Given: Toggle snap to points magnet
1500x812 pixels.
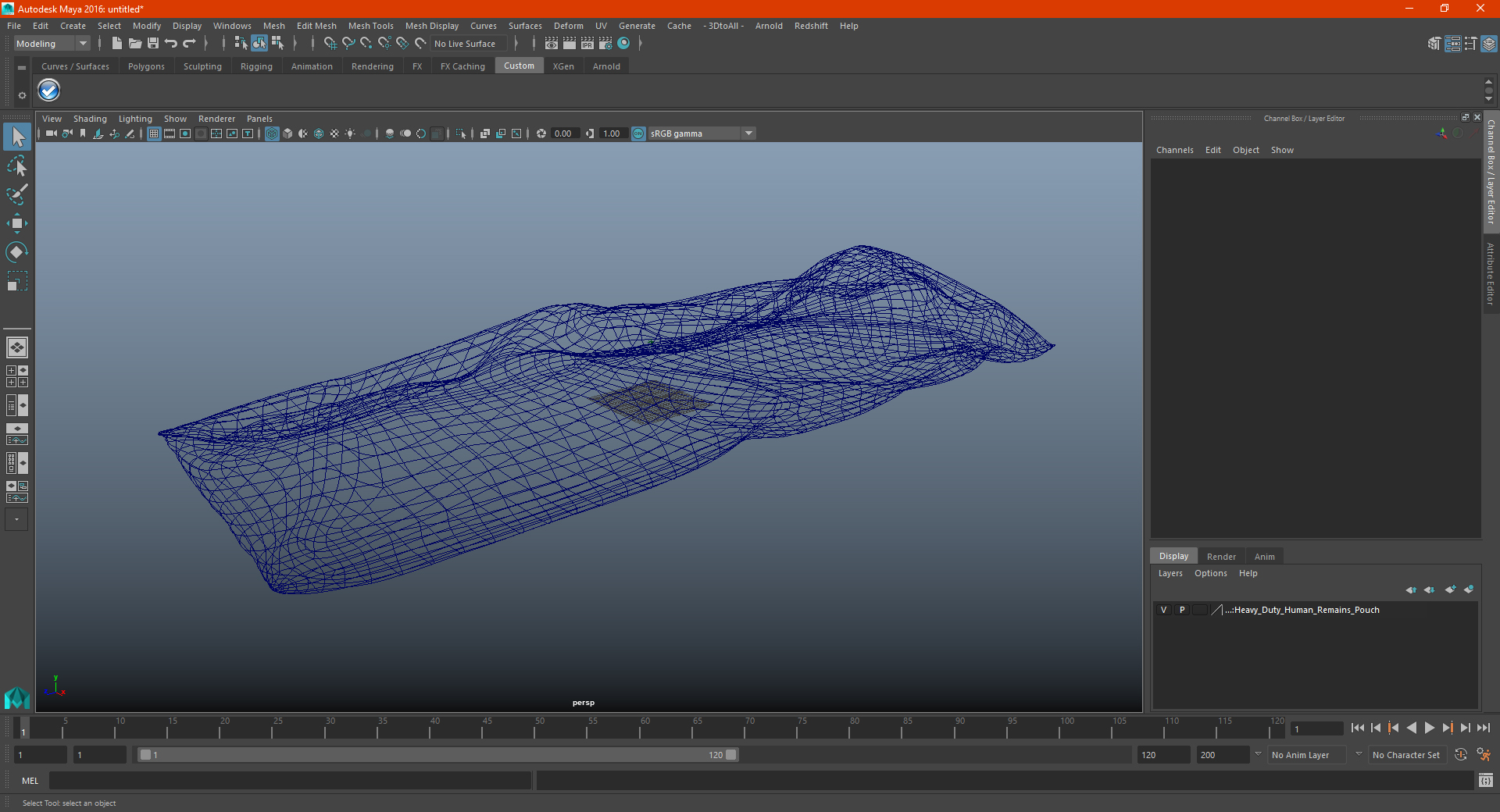Looking at the screenshot, I should click(366, 44).
